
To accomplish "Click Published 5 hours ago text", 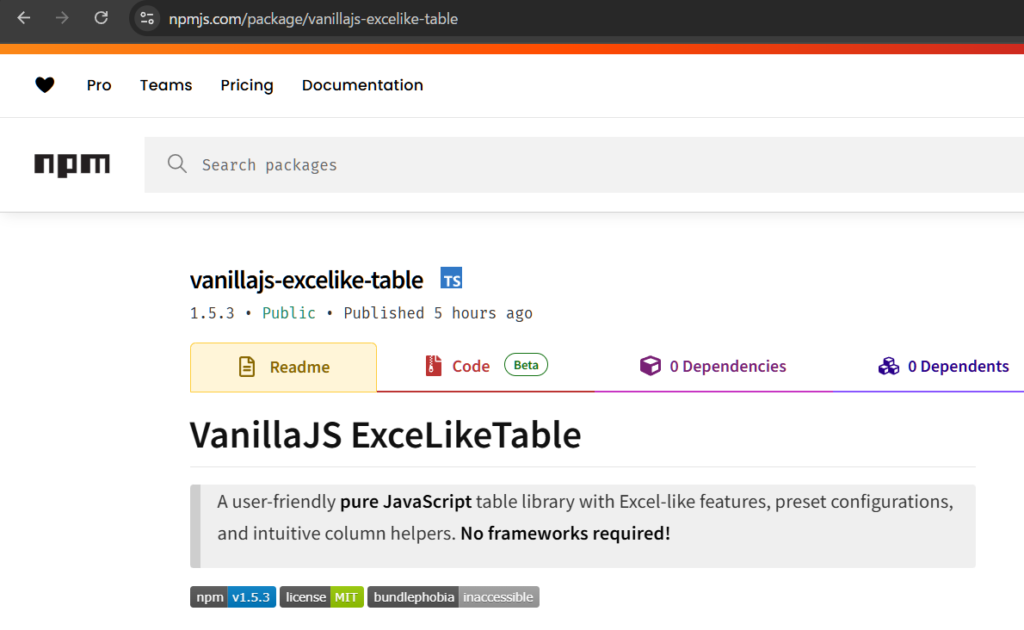I will 438,313.
